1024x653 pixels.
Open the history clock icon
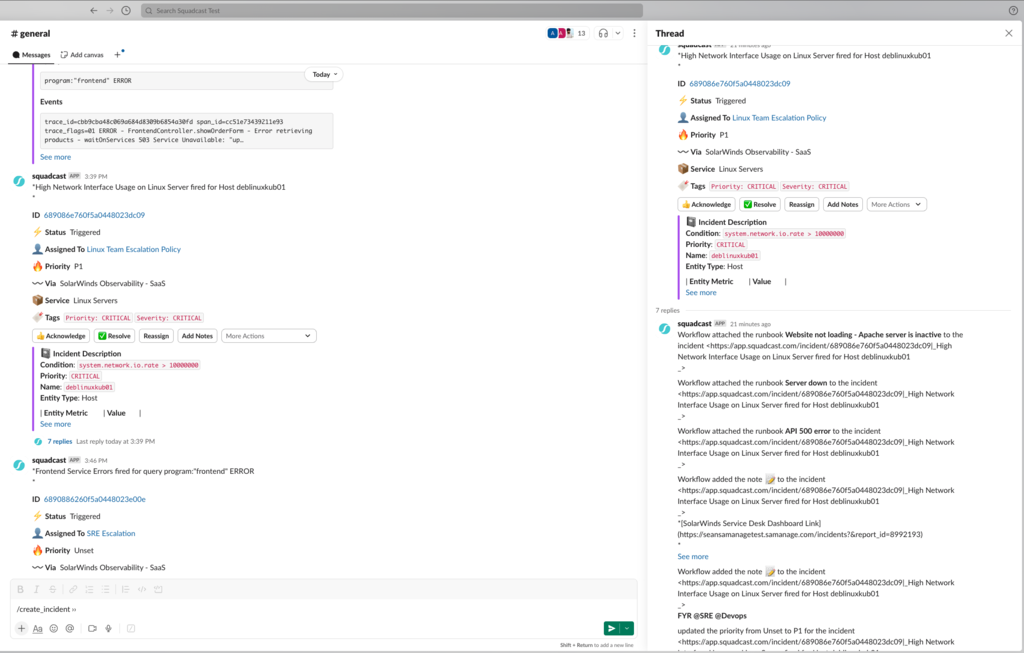[x=126, y=10]
